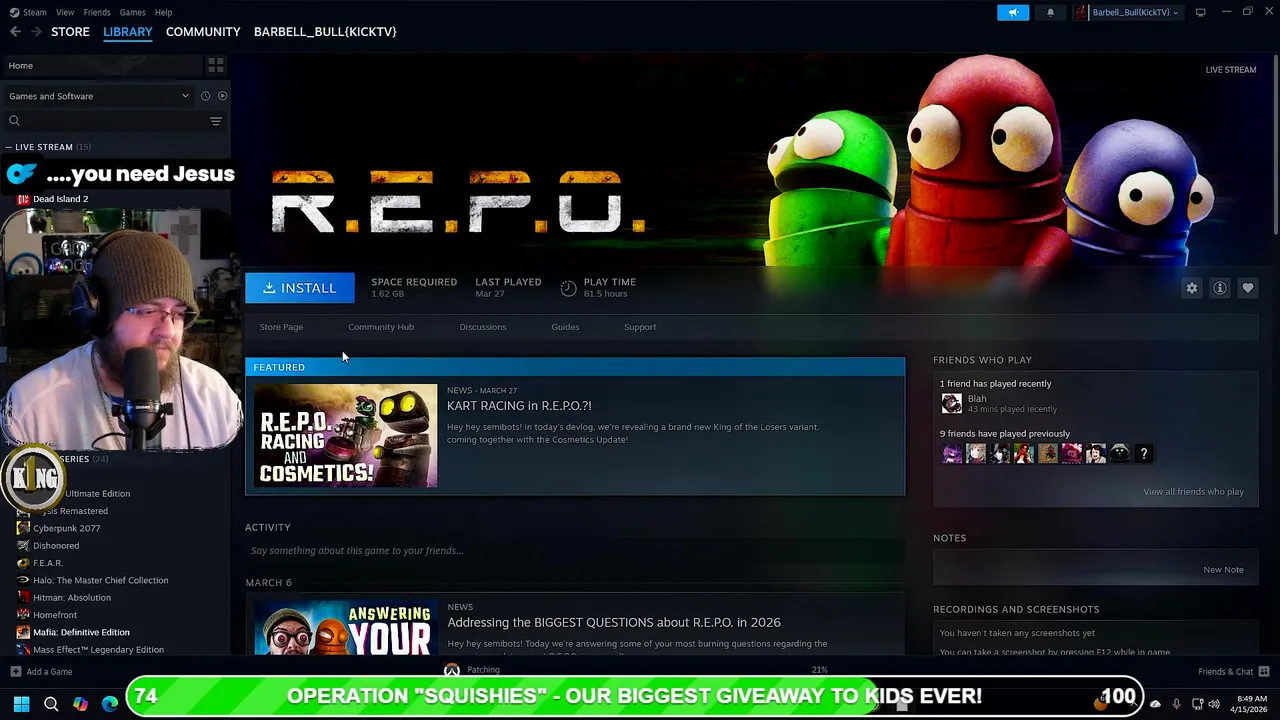The width and height of the screenshot is (1280, 720).
Task: Select Halo: The Master Chief Collection
Action: [100, 580]
